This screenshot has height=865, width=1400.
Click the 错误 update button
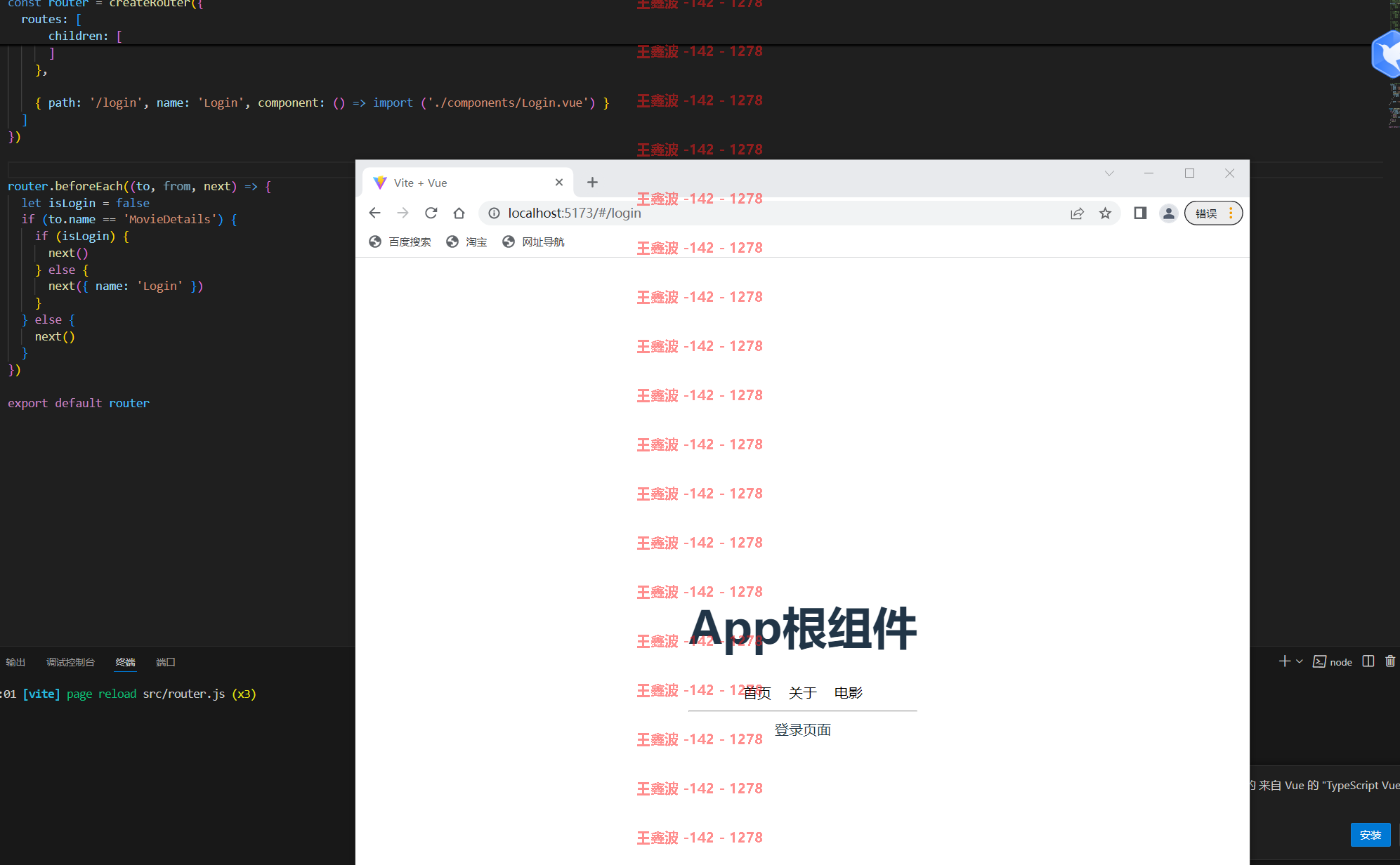1213,213
